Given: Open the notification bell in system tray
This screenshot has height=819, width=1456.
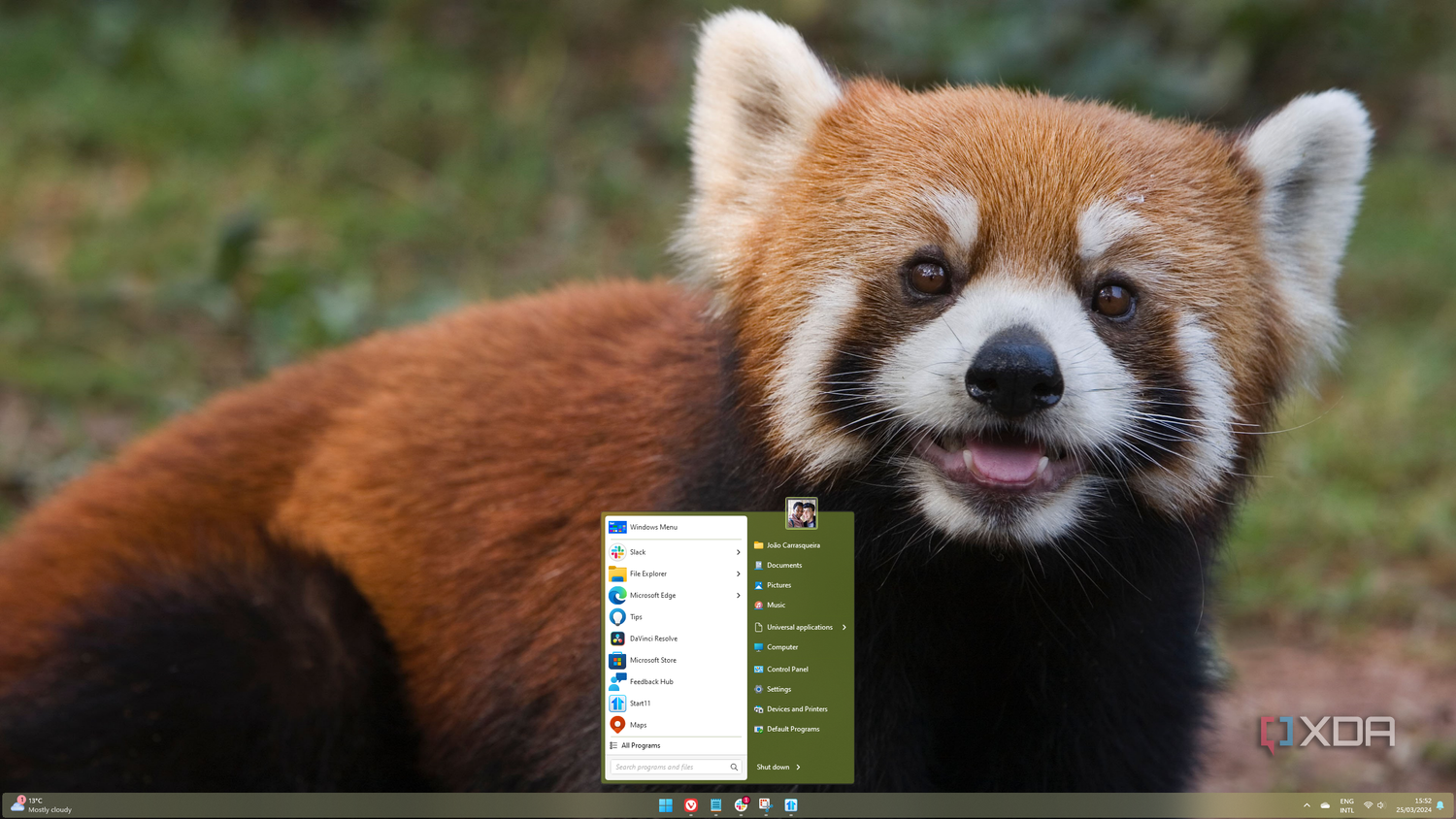Looking at the screenshot, I should coord(1440,805).
